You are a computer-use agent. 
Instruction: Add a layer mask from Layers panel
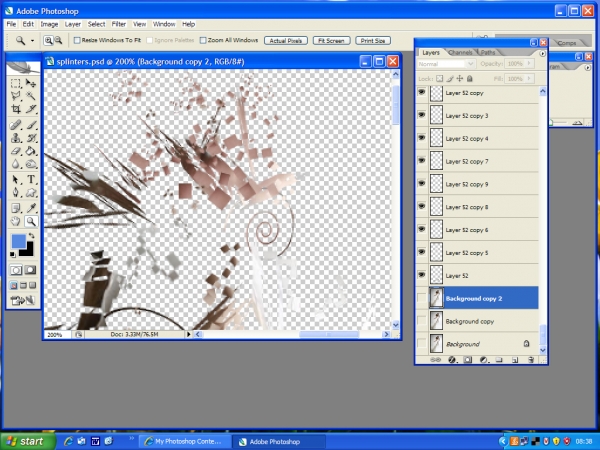click(x=467, y=360)
